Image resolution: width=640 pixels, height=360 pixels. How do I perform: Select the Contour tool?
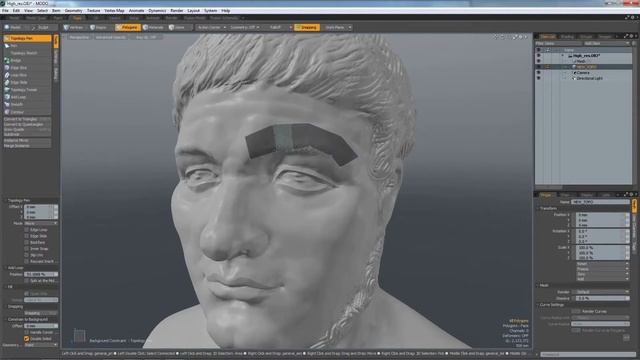pos(28,112)
